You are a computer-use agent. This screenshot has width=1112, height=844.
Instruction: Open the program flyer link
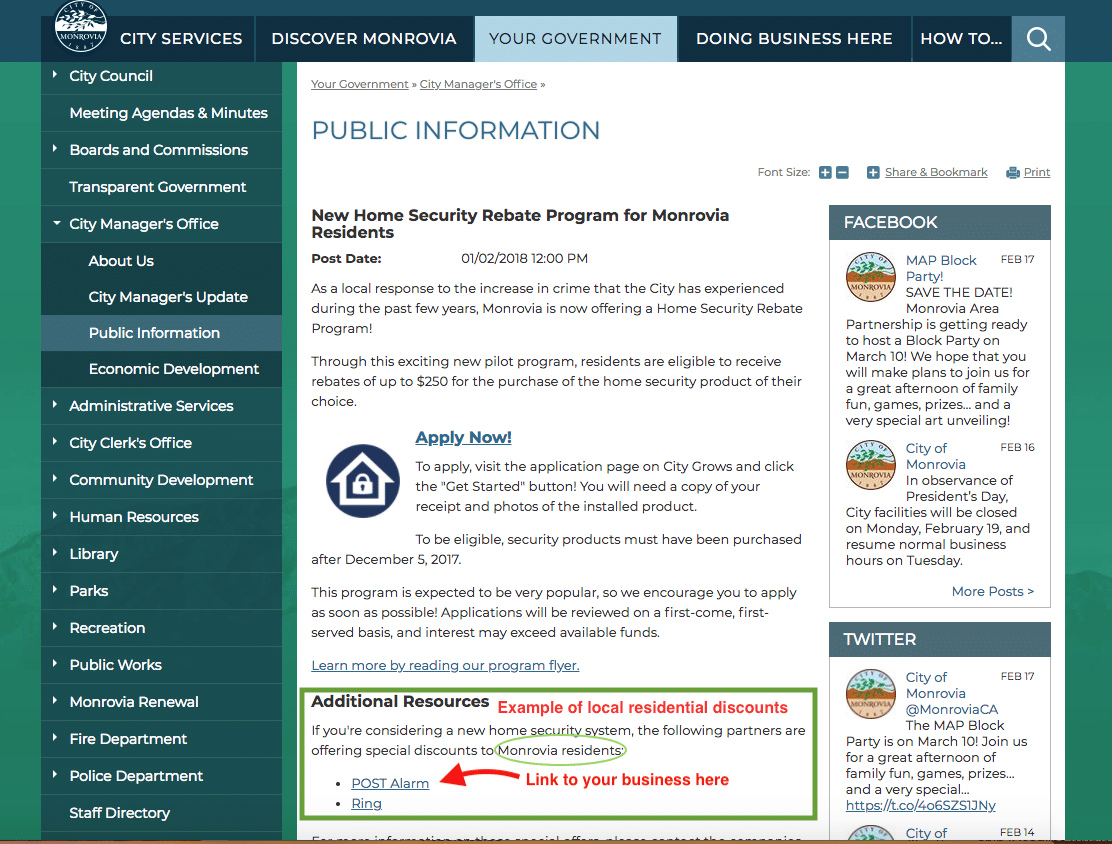tap(445, 665)
